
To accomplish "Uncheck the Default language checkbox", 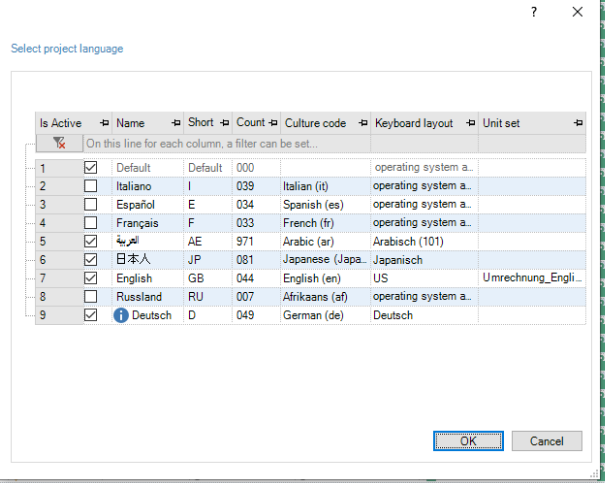I will tap(90, 168).
